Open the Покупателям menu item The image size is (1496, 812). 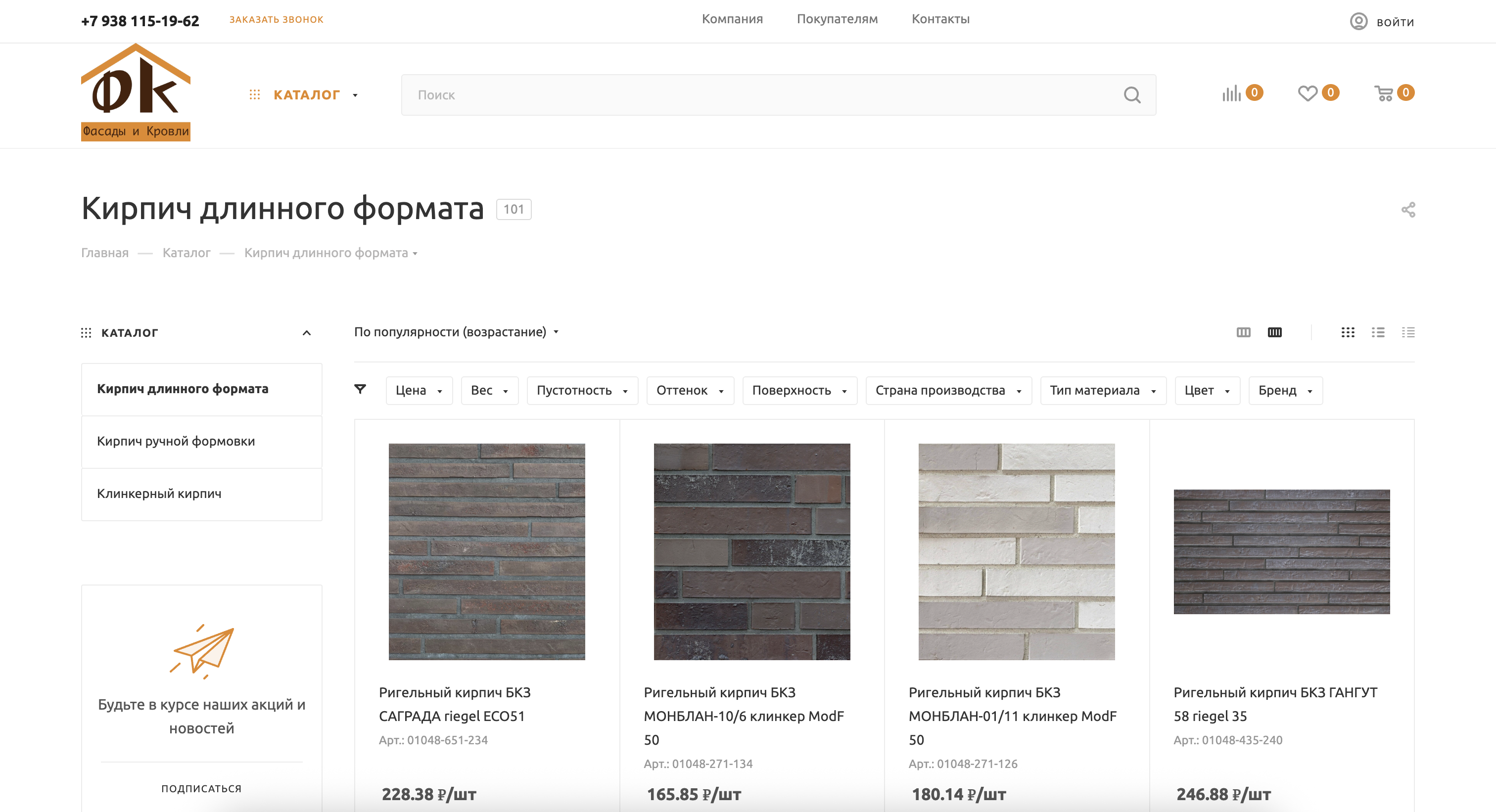tap(837, 19)
